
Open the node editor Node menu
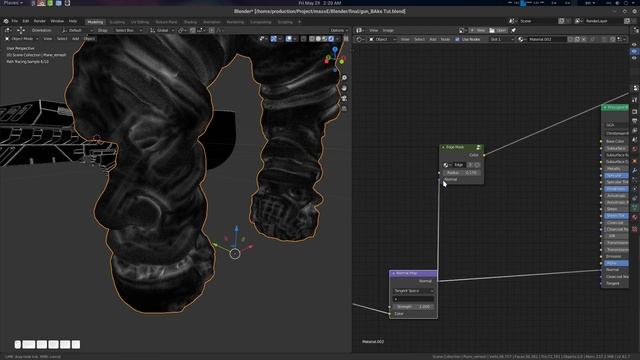coord(445,39)
